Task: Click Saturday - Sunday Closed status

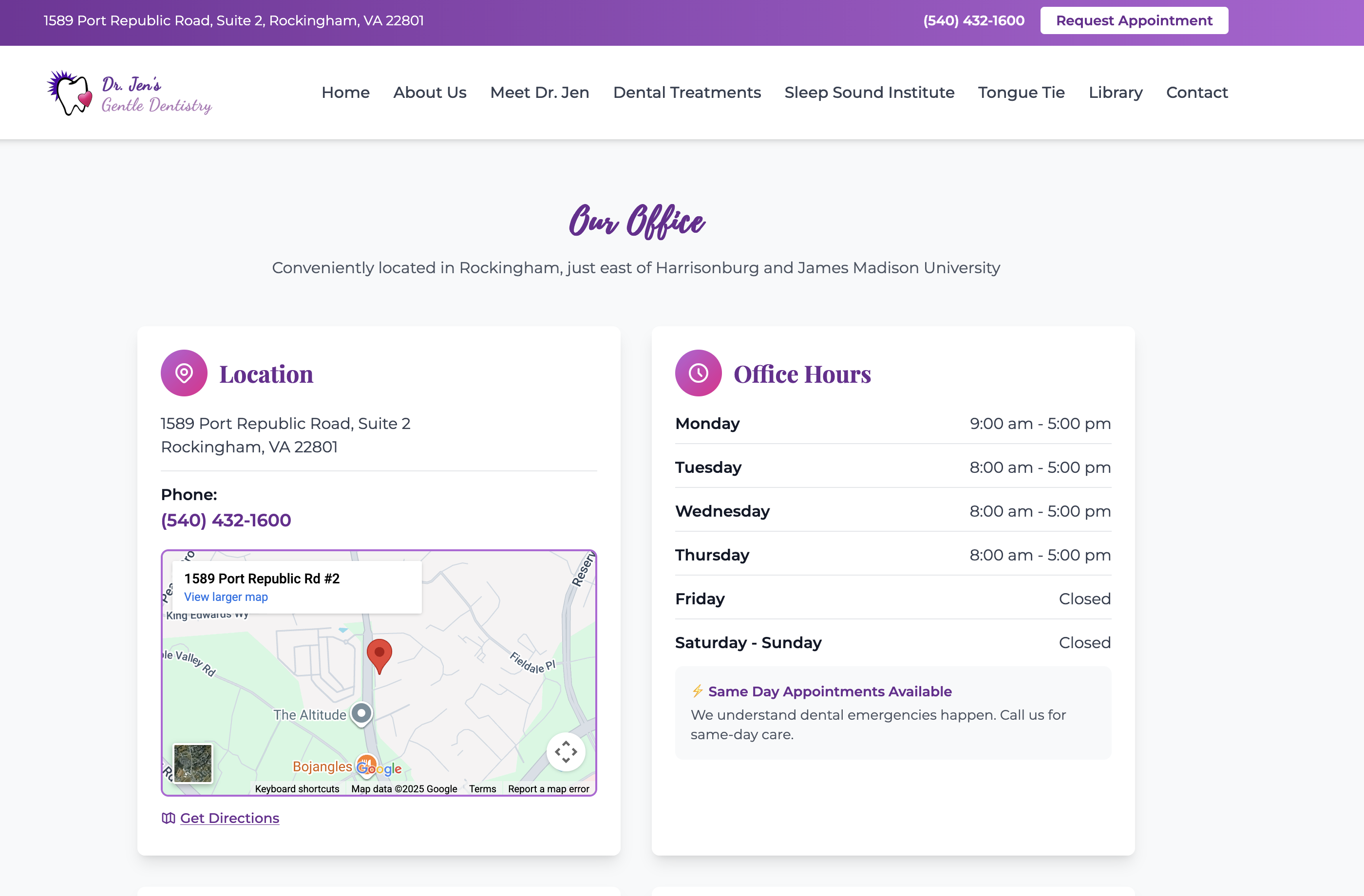Action: coord(1085,643)
